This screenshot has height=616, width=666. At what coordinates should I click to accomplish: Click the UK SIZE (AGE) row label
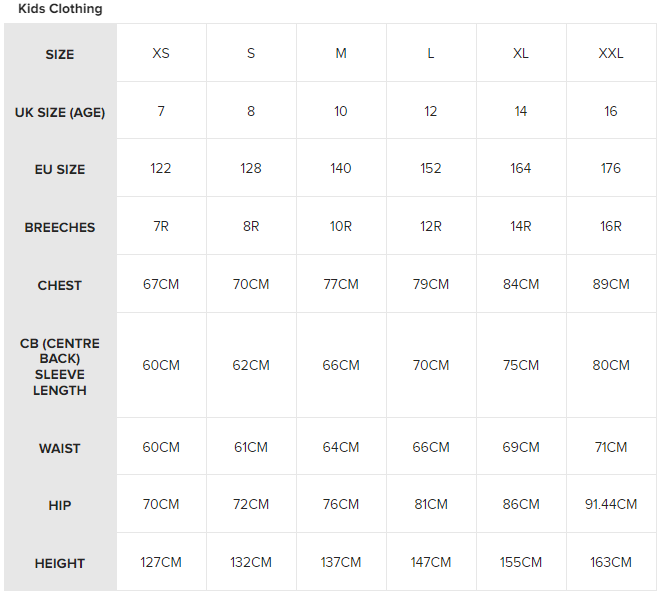tap(60, 112)
